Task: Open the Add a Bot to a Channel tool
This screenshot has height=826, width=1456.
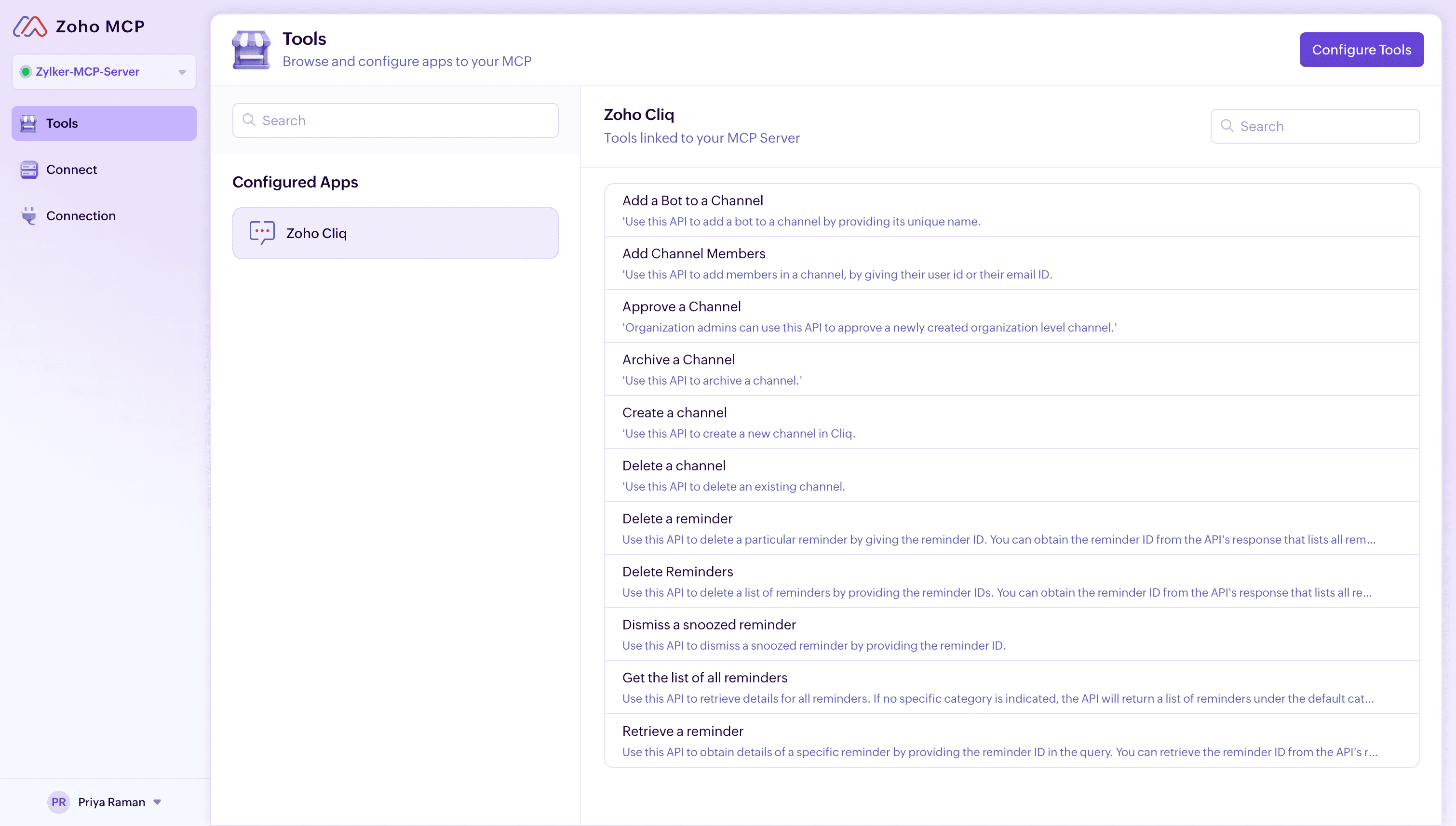Action: 692,201
